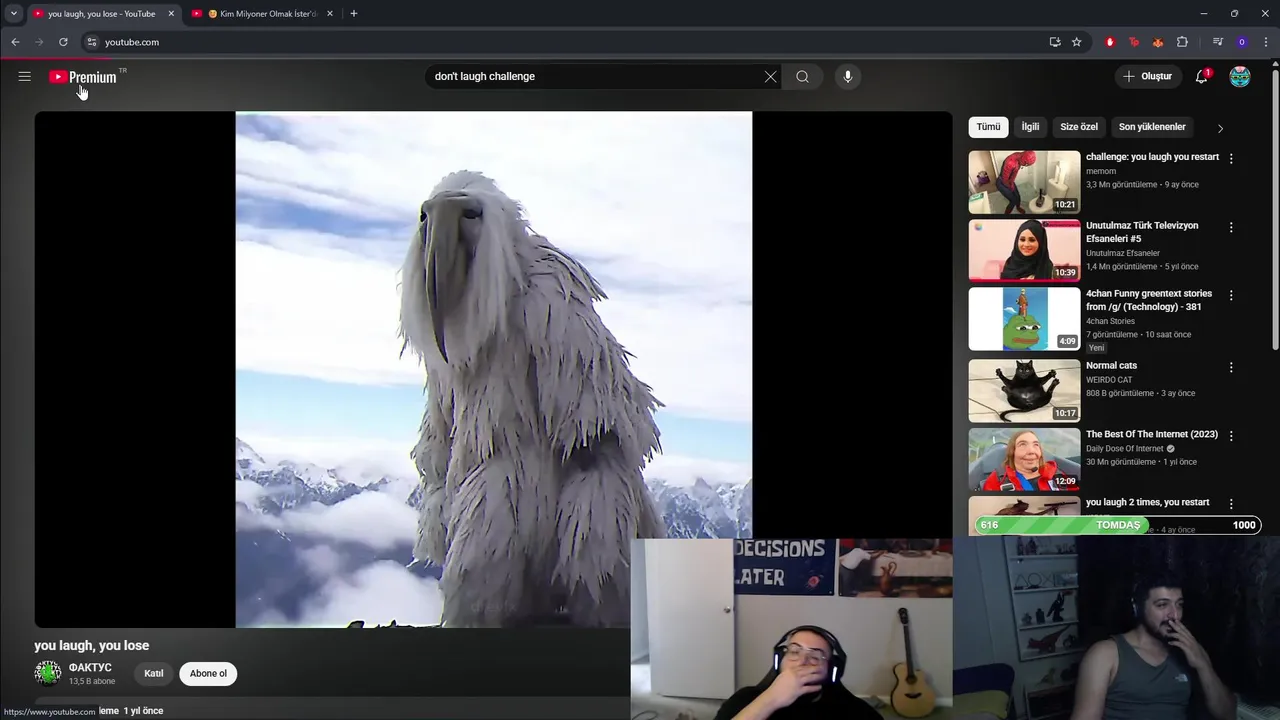Viewport: 1280px width, 720px height.
Task: Open Chrome profile avatar
Action: tap(1242, 42)
